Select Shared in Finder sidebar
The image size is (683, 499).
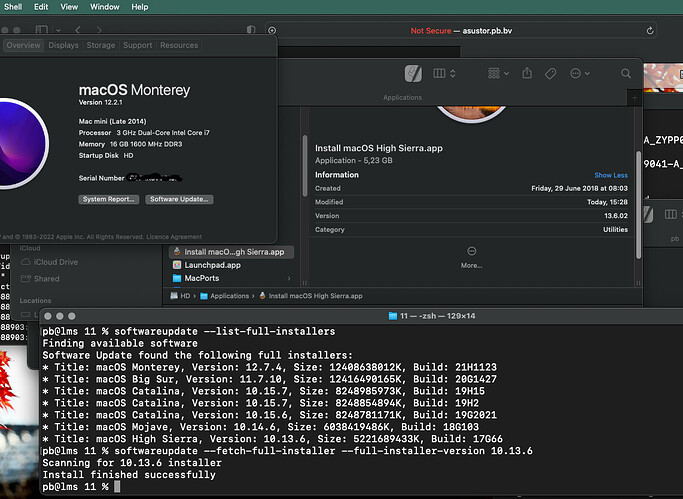tap(41, 279)
